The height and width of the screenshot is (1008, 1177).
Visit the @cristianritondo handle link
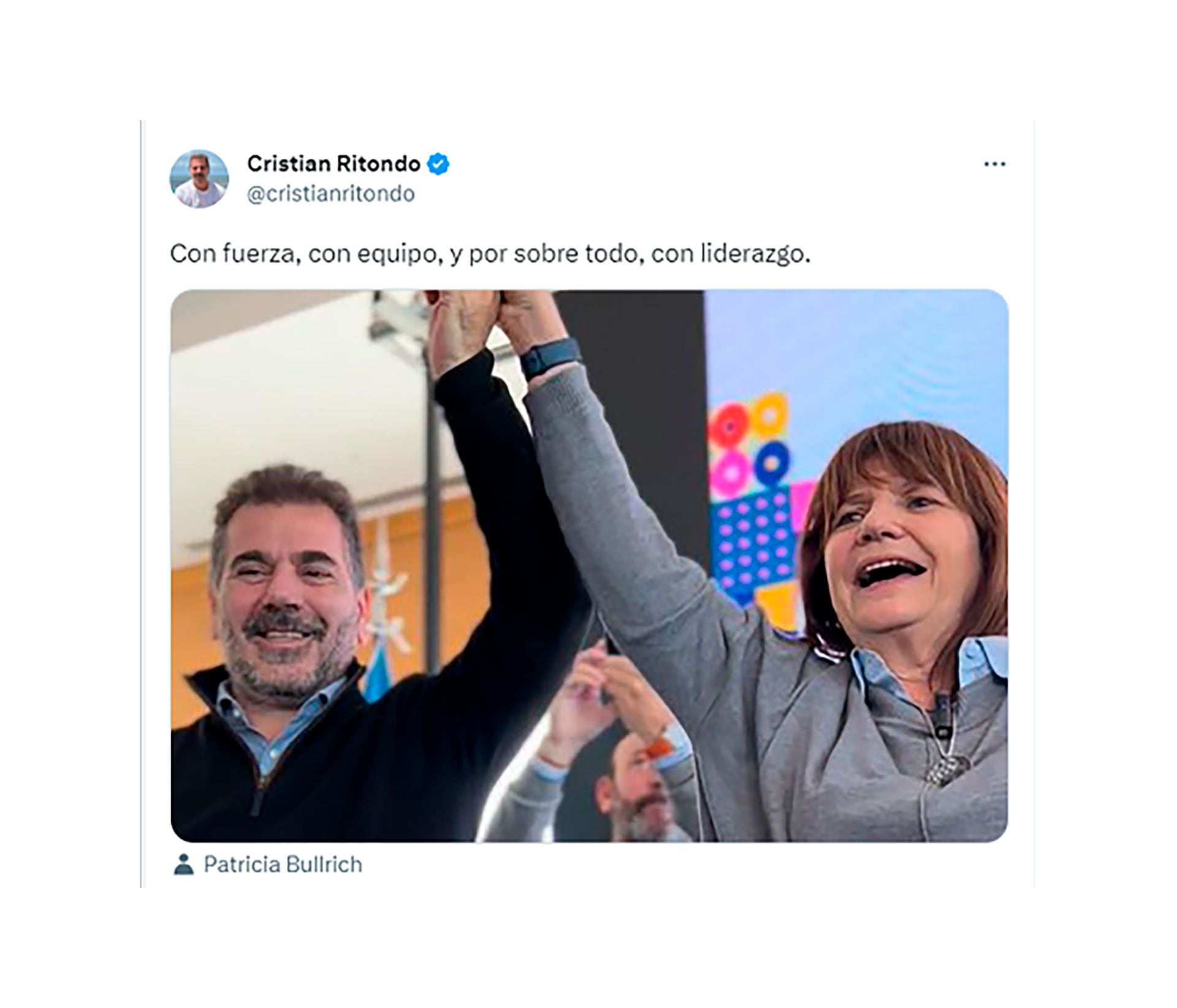[x=331, y=194]
